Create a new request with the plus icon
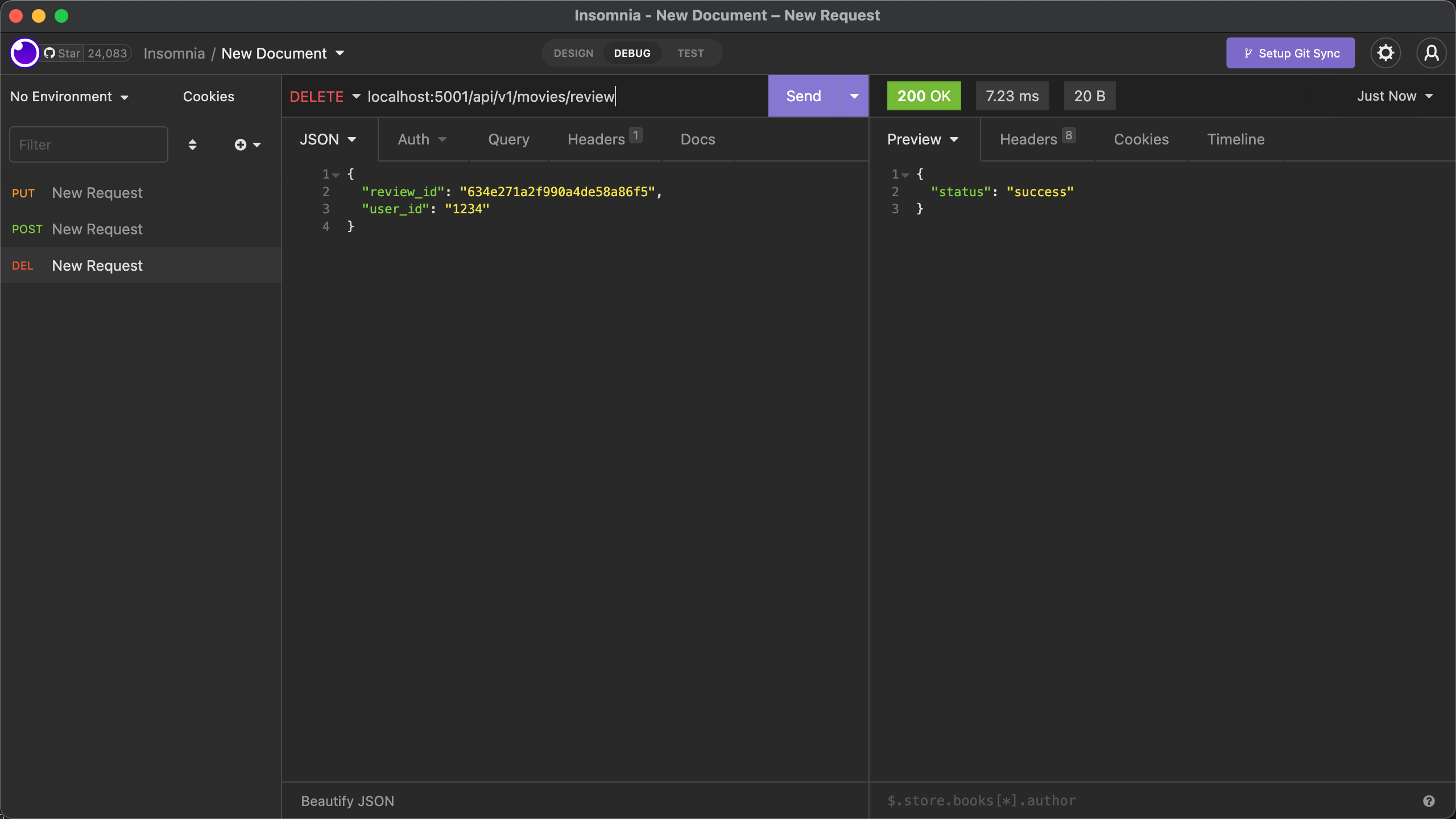 pyautogui.click(x=241, y=144)
